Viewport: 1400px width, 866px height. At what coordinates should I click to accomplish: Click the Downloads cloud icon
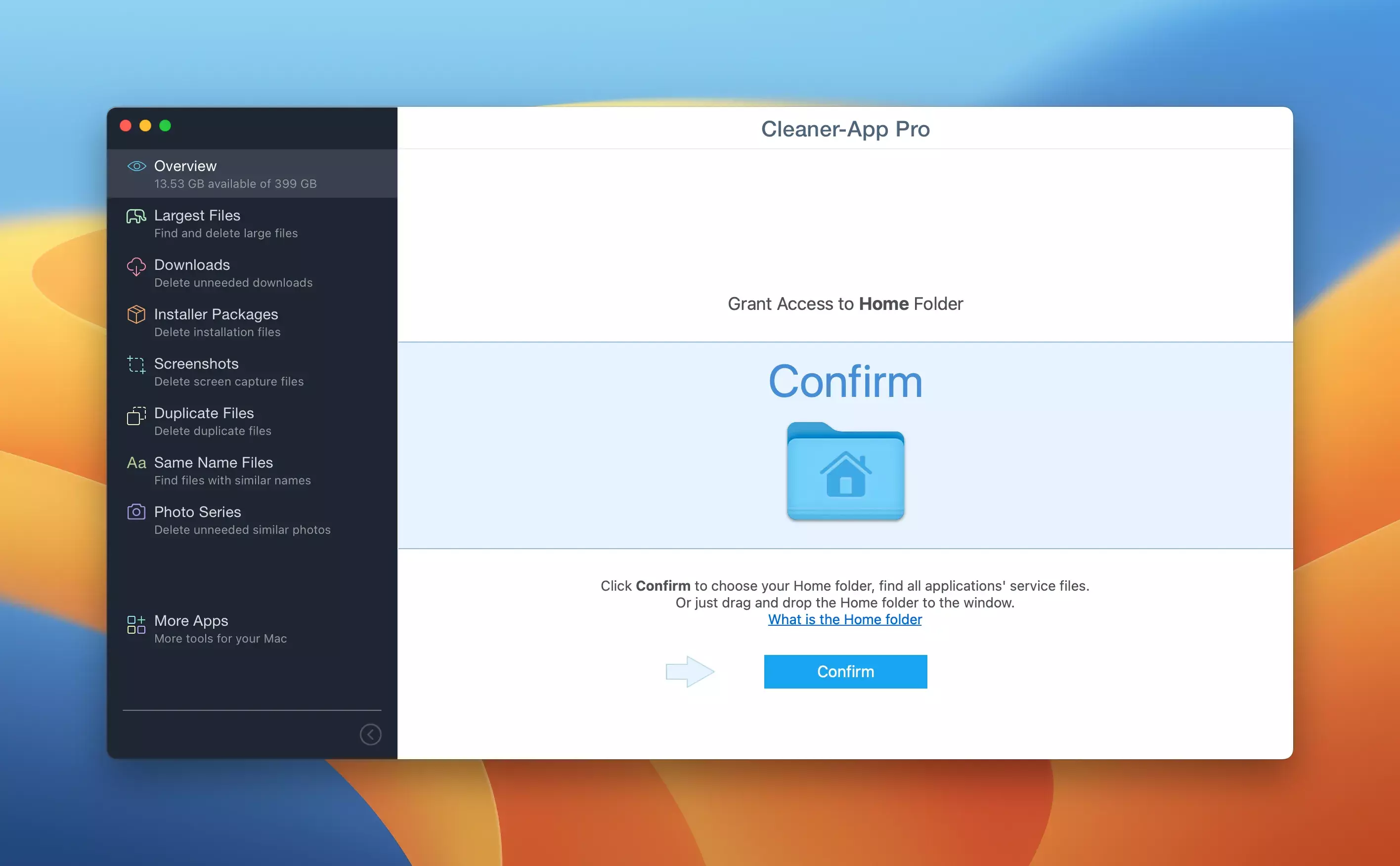136,266
